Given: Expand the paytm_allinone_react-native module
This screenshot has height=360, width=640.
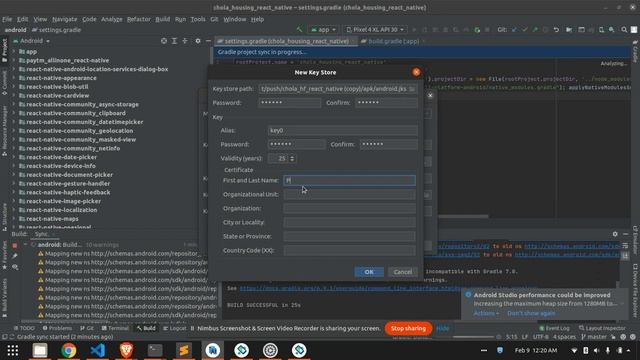Looking at the screenshot, I should click(x=13, y=60).
